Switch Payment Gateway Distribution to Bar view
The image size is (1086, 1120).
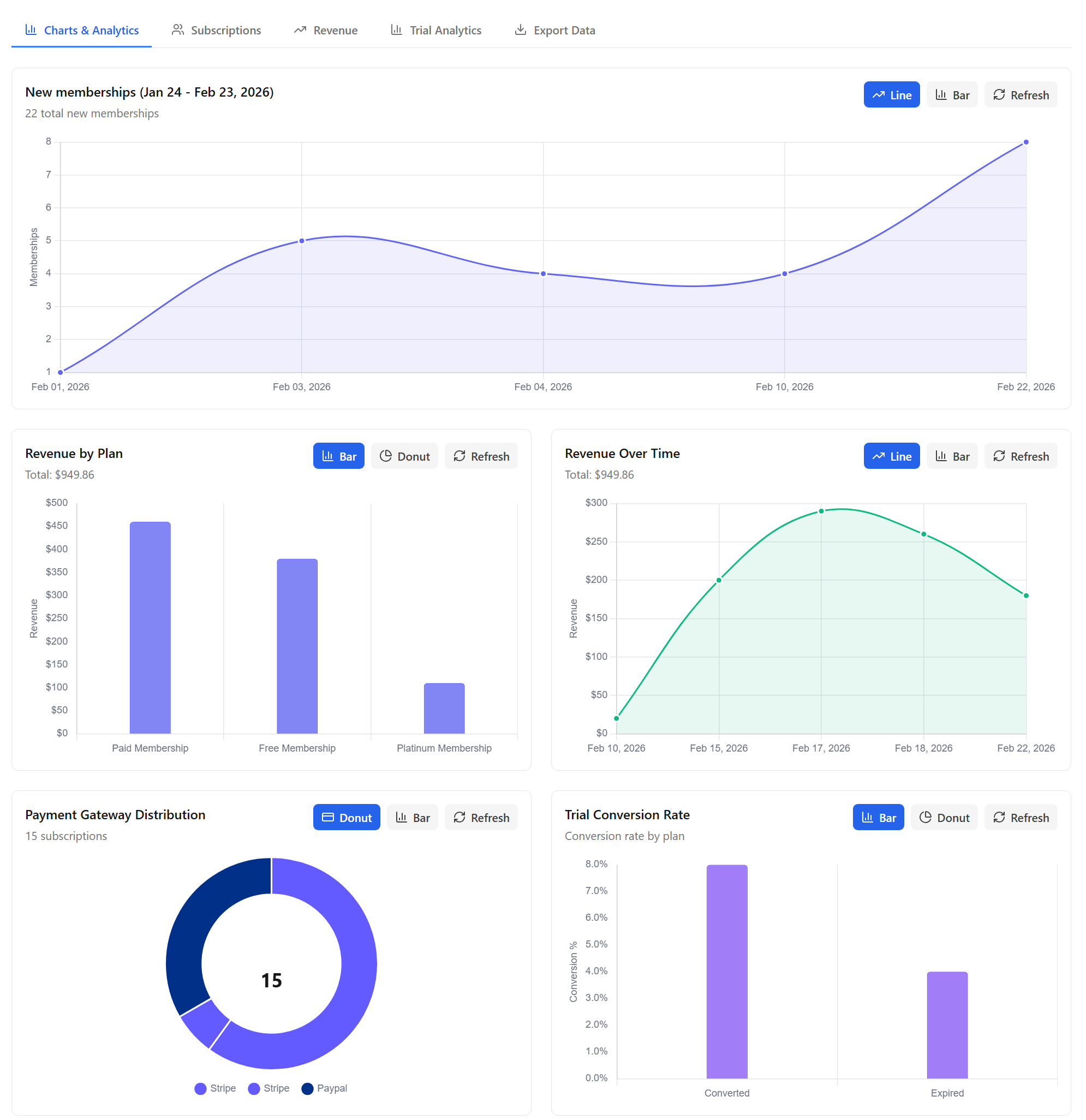[413, 817]
